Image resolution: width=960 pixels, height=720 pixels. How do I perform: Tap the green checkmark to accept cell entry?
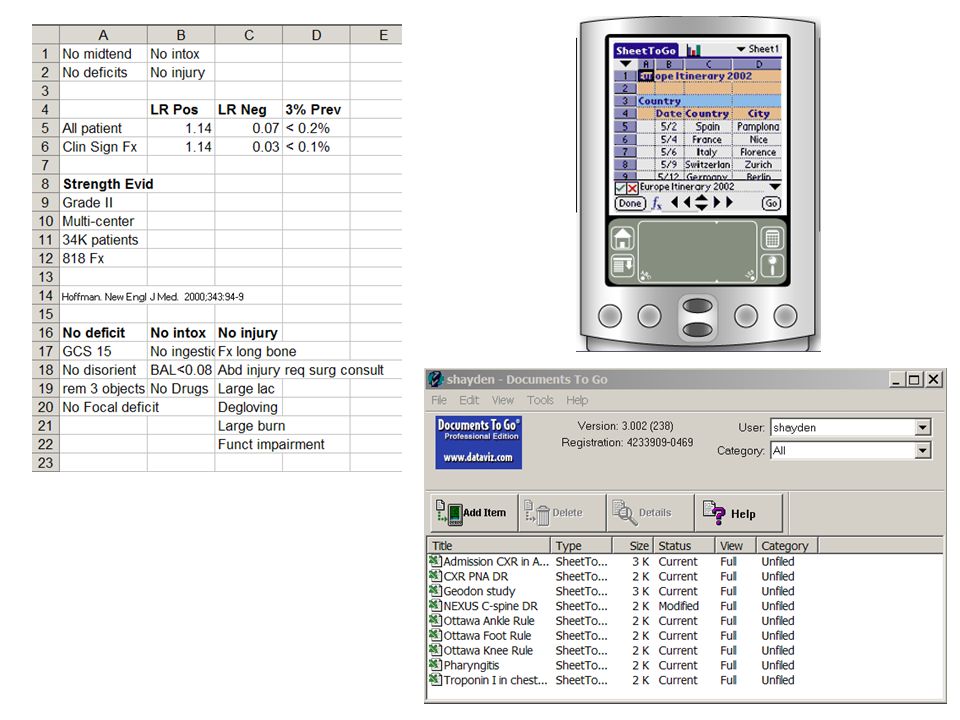620,187
